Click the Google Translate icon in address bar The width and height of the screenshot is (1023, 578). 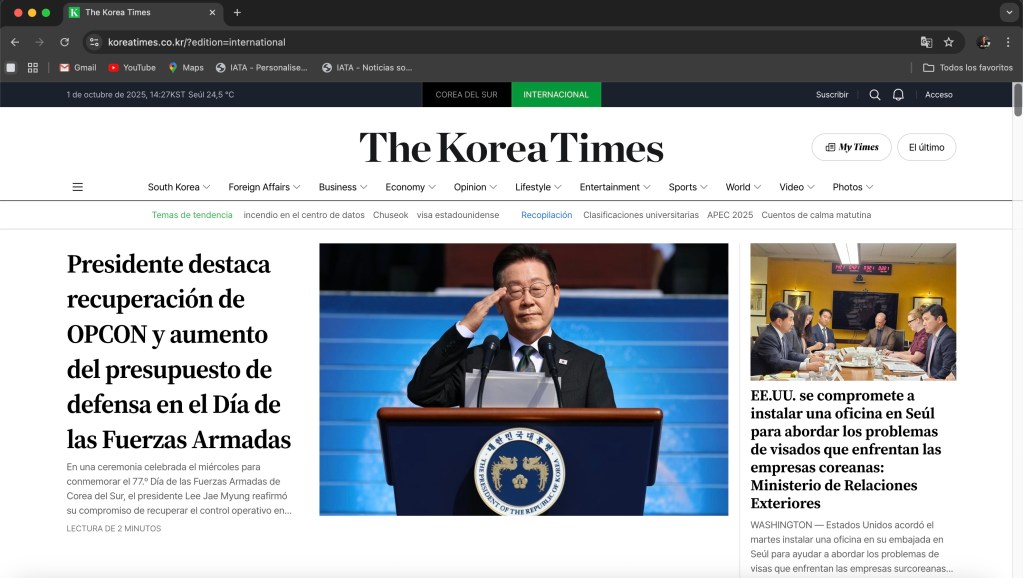pos(926,42)
